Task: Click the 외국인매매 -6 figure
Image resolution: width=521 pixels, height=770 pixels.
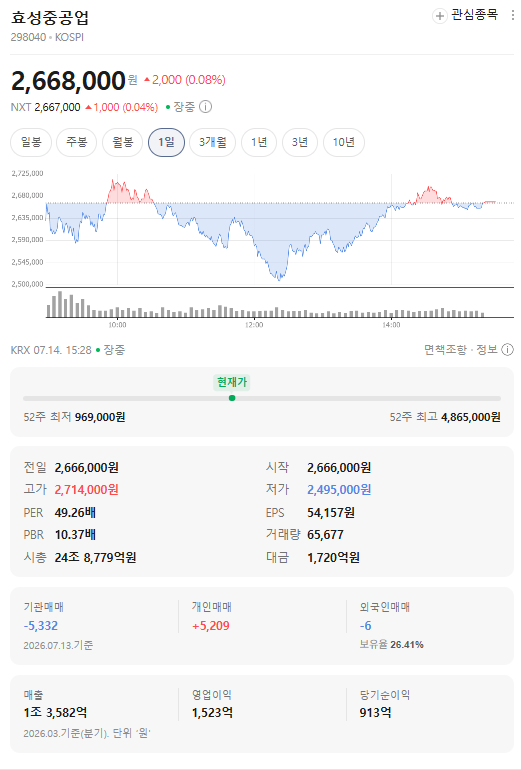Action: pos(365,626)
